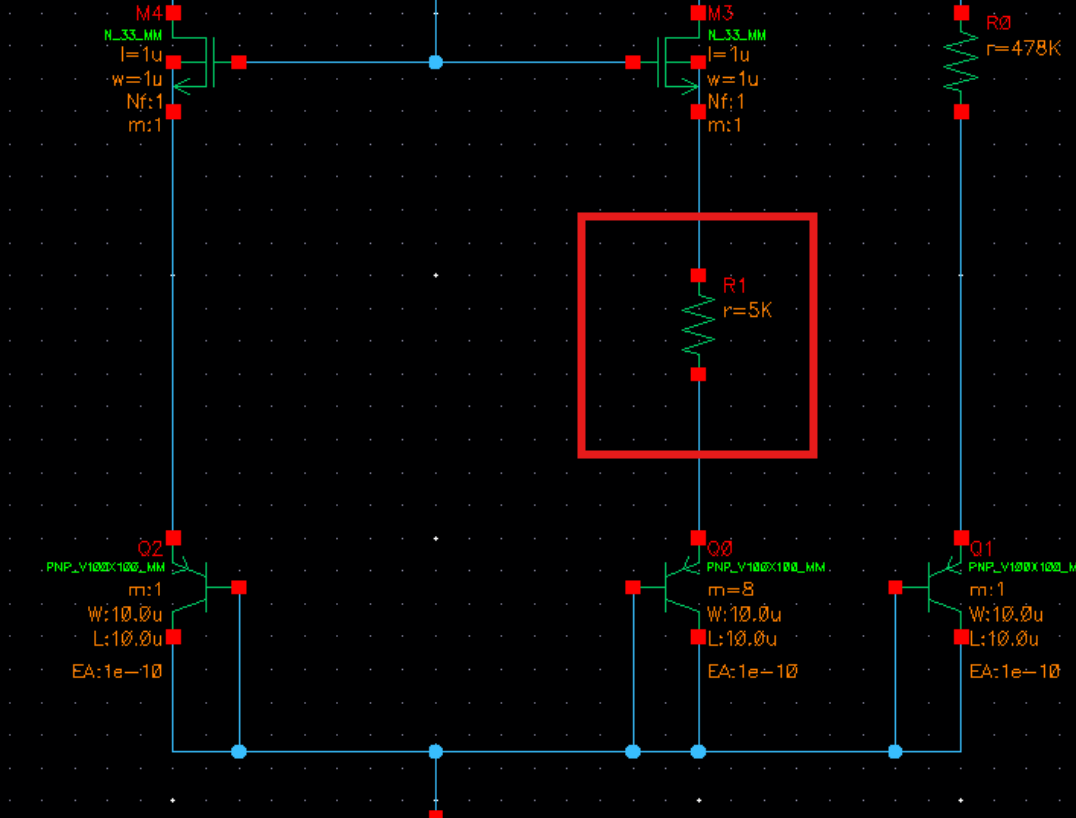Click the "R1" instance name label
The width and height of the screenshot is (1076, 818).
tap(734, 285)
